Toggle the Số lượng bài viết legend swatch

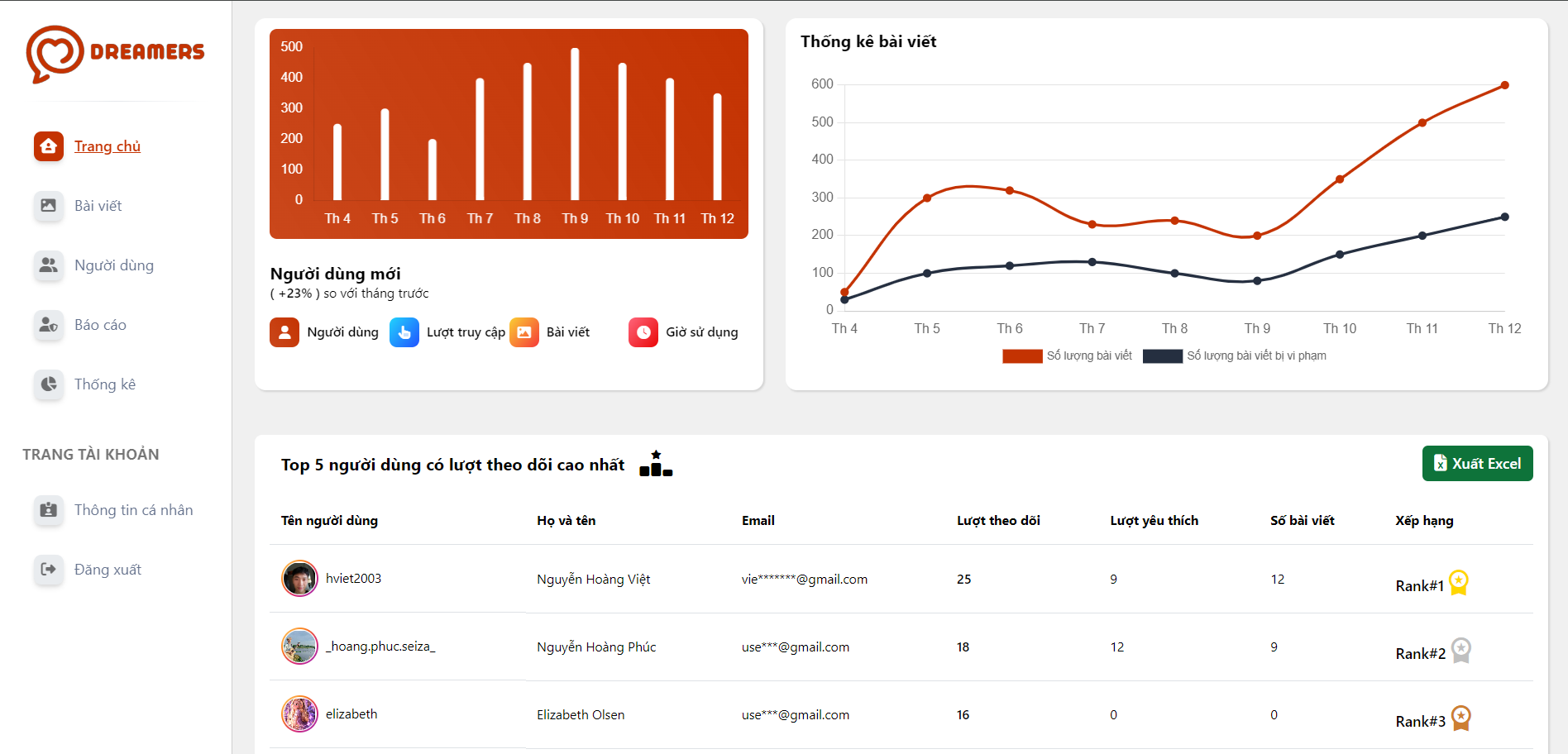pyautogui.click(x=1022, y=356)
